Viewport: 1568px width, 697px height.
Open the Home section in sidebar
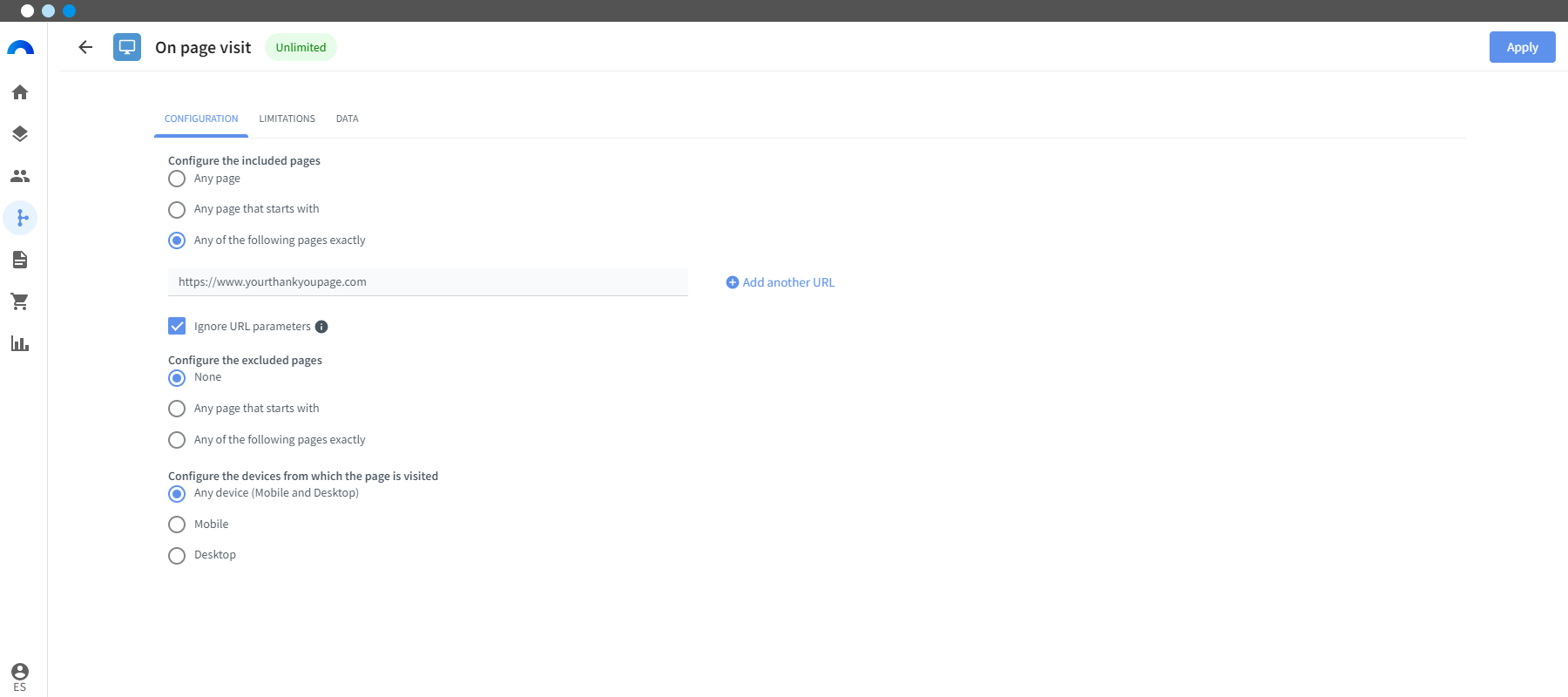point(20,92)
